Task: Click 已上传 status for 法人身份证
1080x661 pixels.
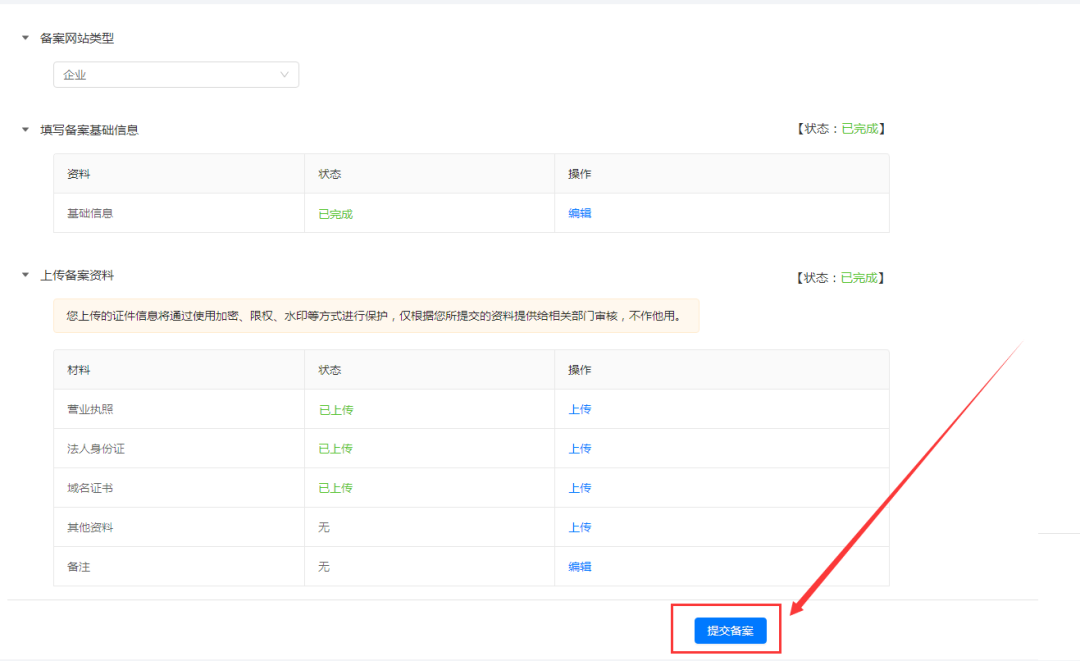Action: [335, 449]
